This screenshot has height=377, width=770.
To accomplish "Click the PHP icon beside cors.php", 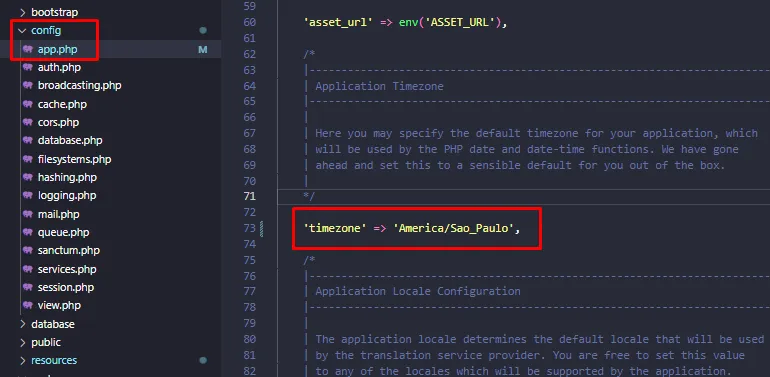I will point(28,122).
